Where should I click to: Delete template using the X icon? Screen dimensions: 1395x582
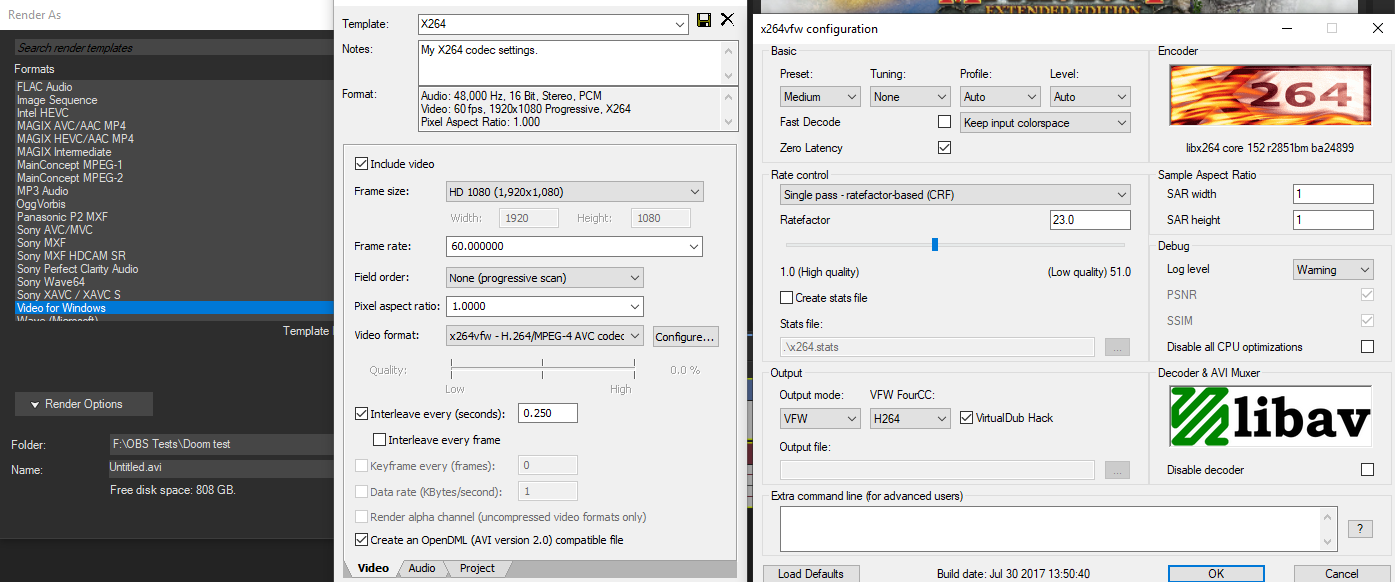727,21
